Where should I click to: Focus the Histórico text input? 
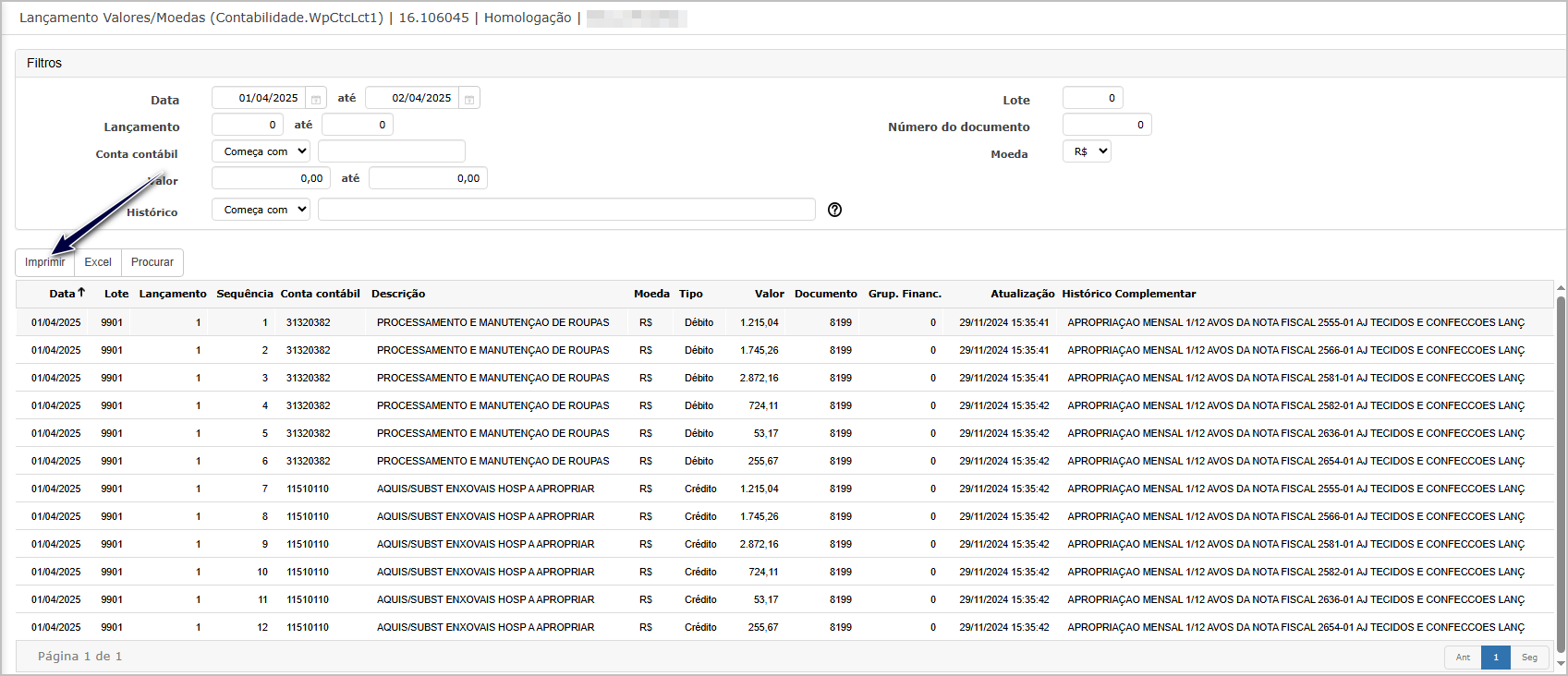point(566,210)
